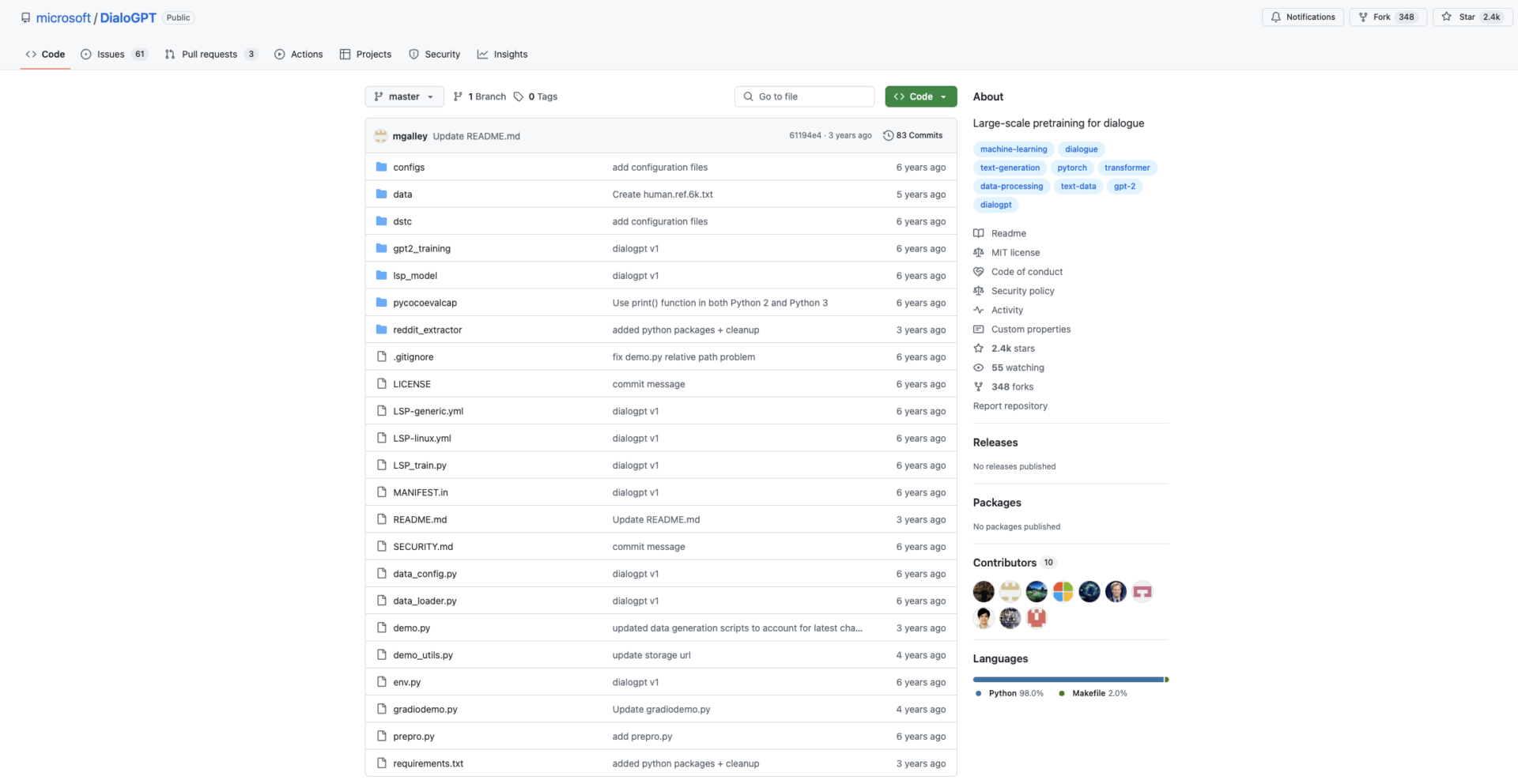The image size is (1518, 784).
Task: Click mgalley's avatar in commit header
Action: pos(381,136)
